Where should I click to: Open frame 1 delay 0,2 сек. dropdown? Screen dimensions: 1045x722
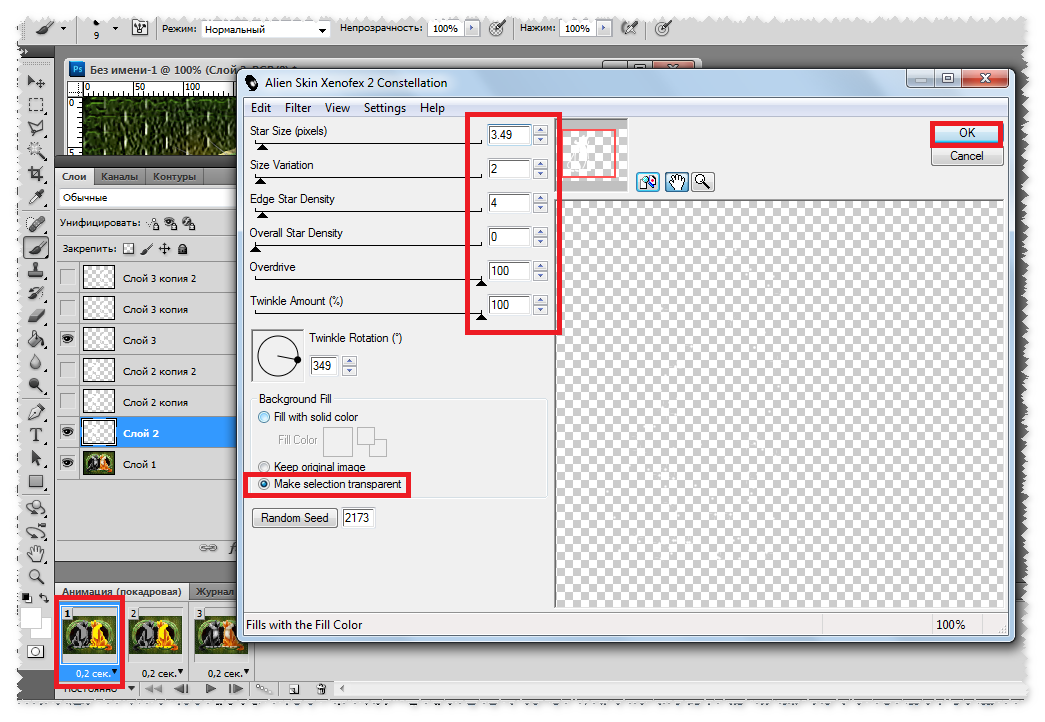[115, 672]
